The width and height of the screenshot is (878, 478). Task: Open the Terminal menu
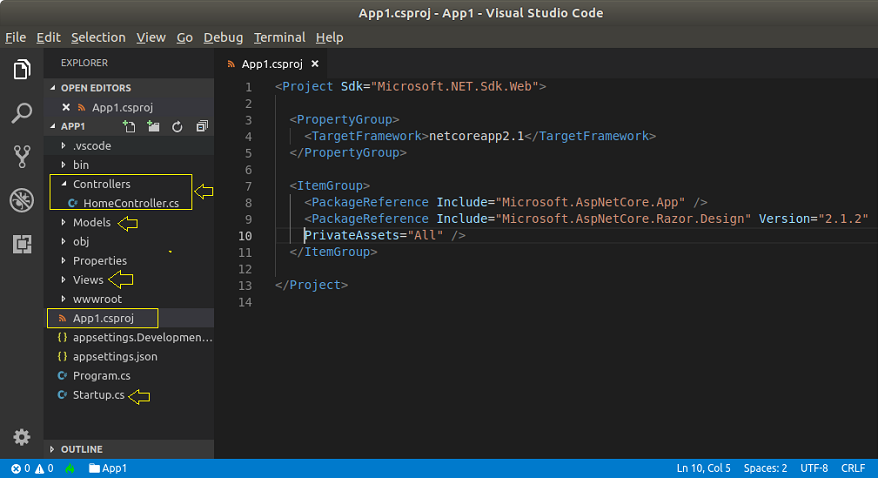[x=279, y=38]
